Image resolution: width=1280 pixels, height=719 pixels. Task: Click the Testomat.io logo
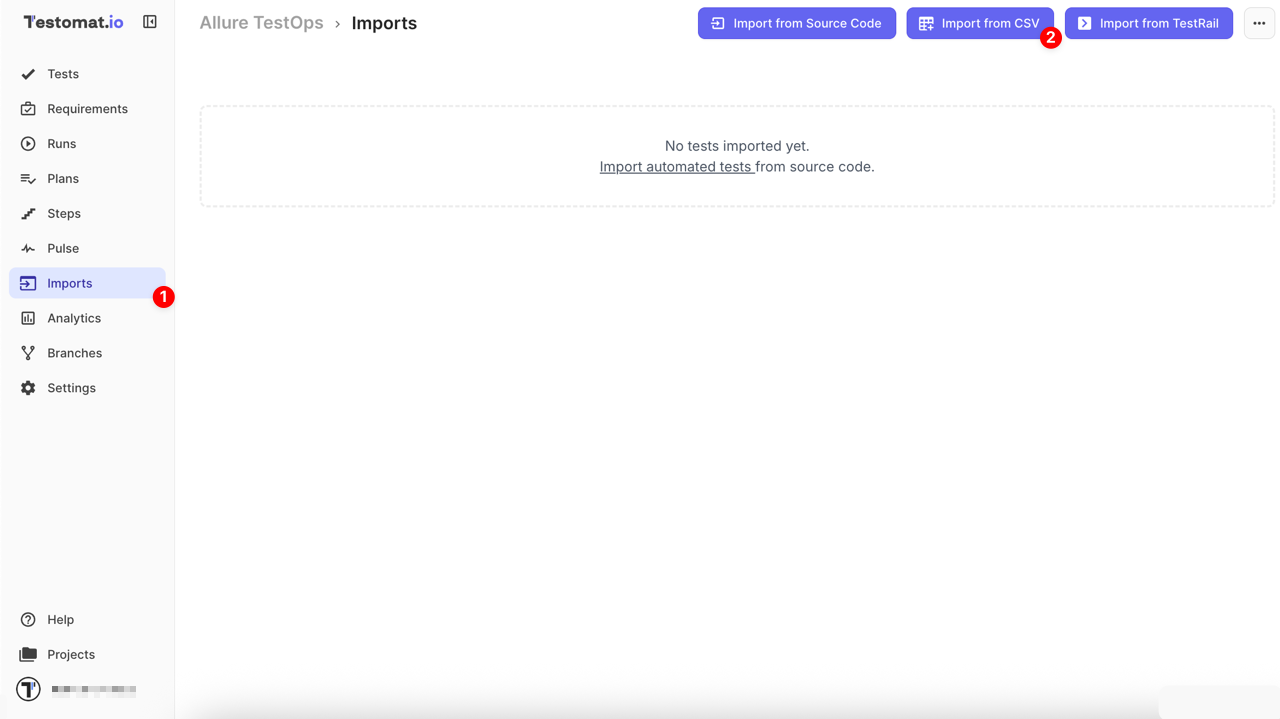click(x=72, y=21)
